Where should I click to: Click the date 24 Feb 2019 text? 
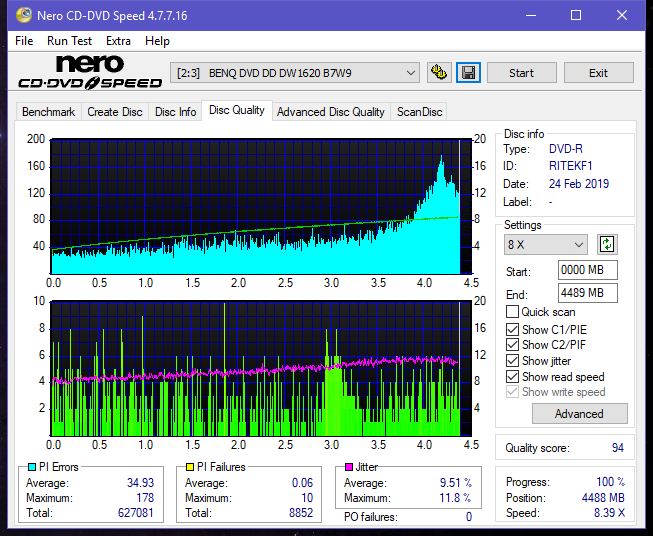(x=579, y=184)
